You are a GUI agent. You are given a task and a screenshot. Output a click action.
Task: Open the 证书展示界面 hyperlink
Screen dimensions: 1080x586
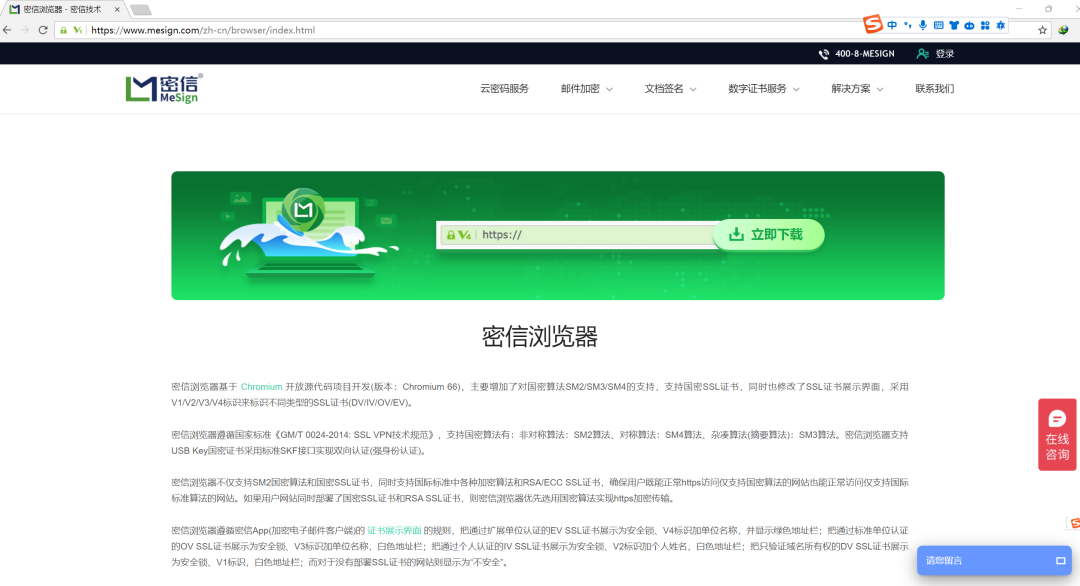tap(394, 531)
